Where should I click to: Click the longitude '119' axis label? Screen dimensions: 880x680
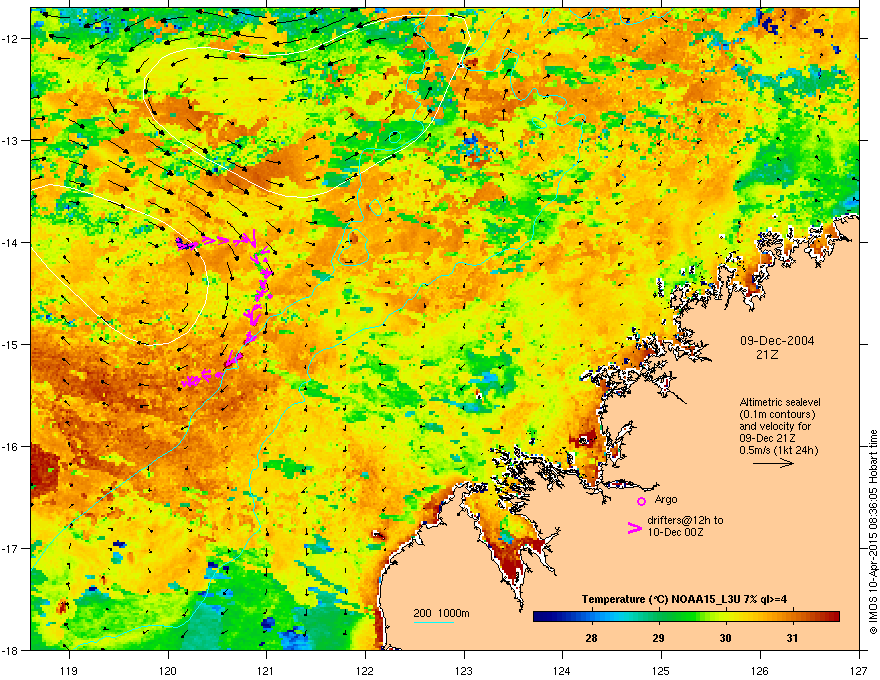click(x=69, y=670)
